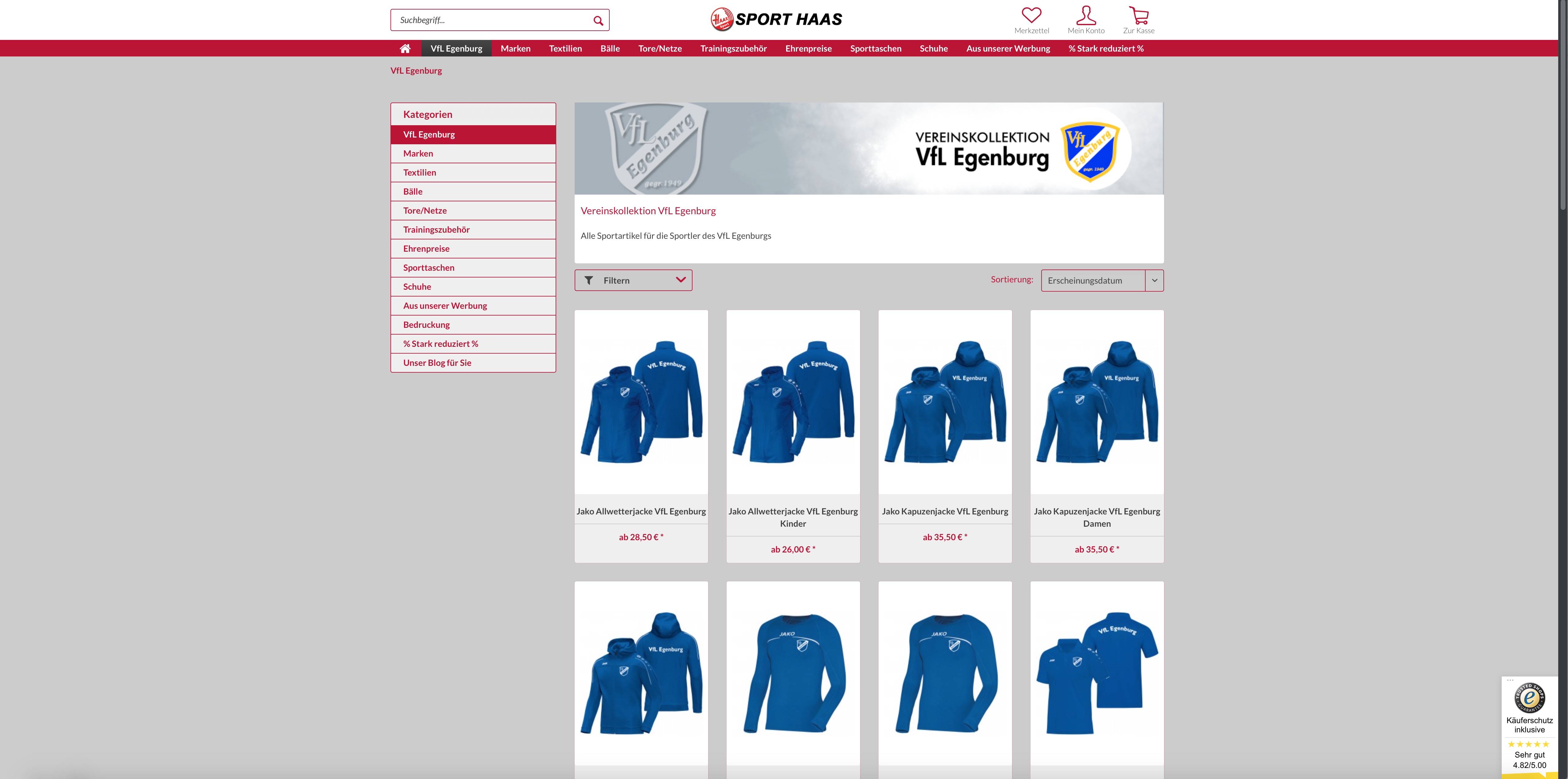Expand the Filtern dropdown

click(x=633, y=281)
